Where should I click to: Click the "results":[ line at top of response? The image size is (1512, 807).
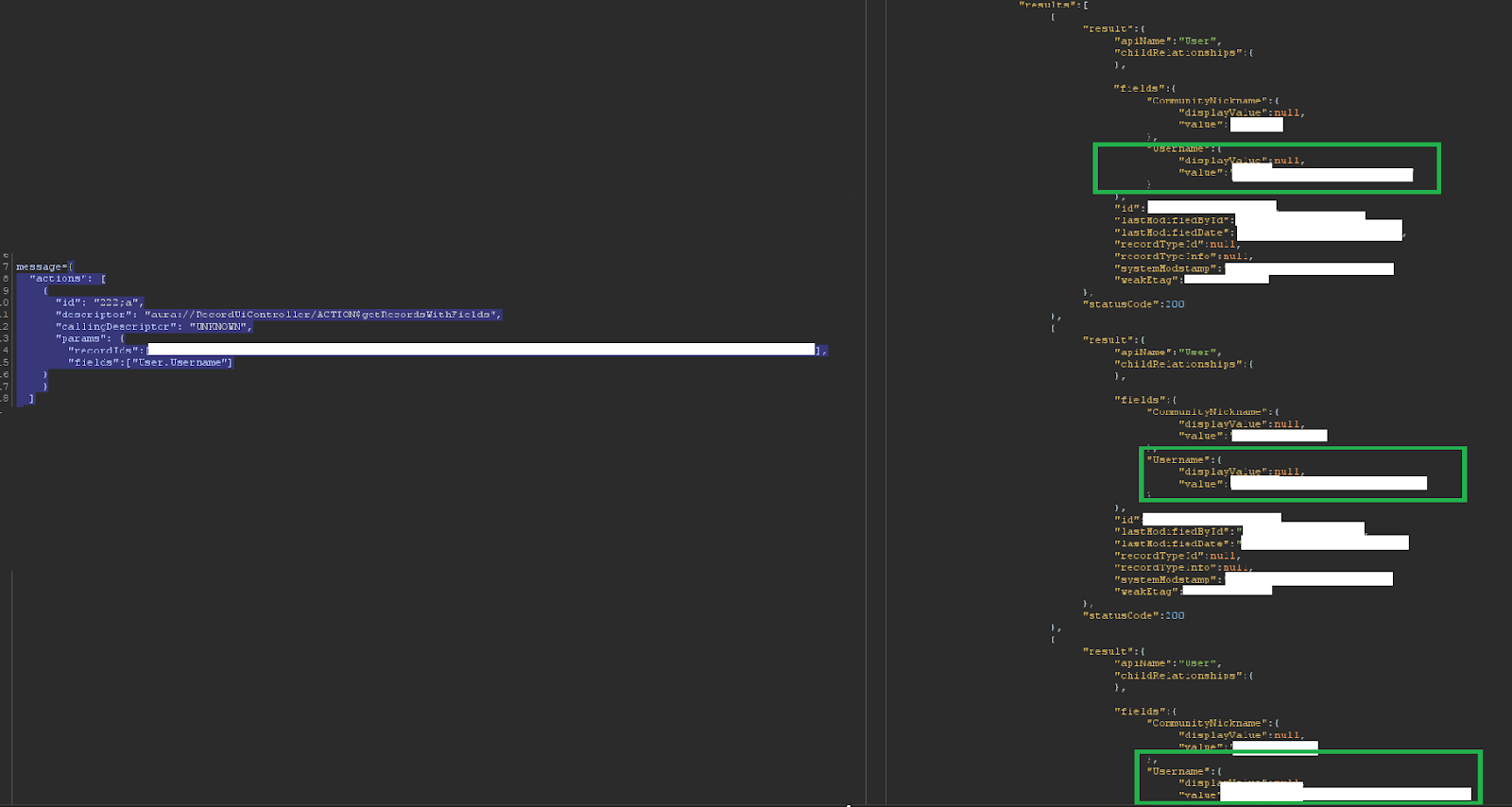[1053, 6]
